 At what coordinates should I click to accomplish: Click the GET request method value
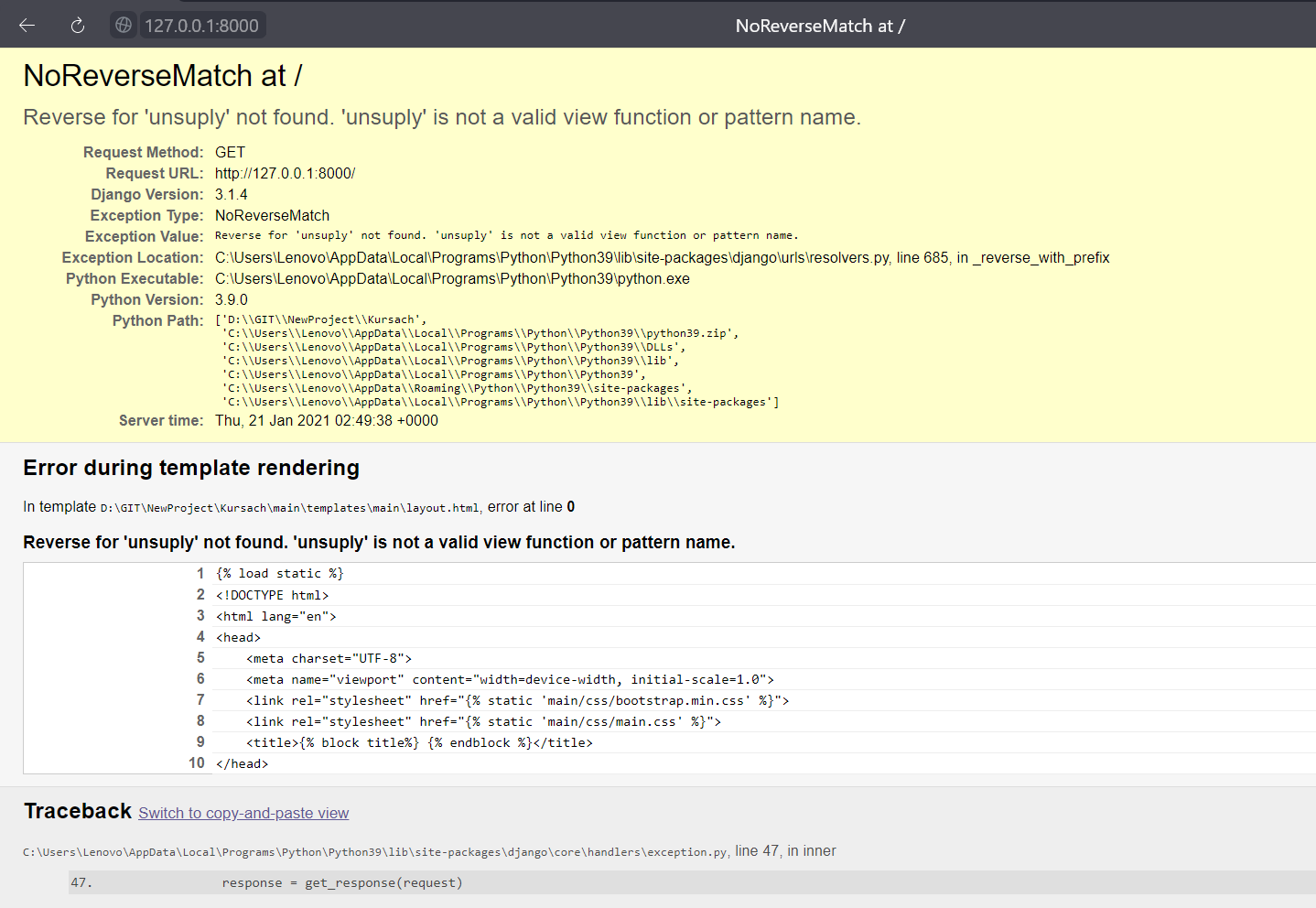pos(230,153)
